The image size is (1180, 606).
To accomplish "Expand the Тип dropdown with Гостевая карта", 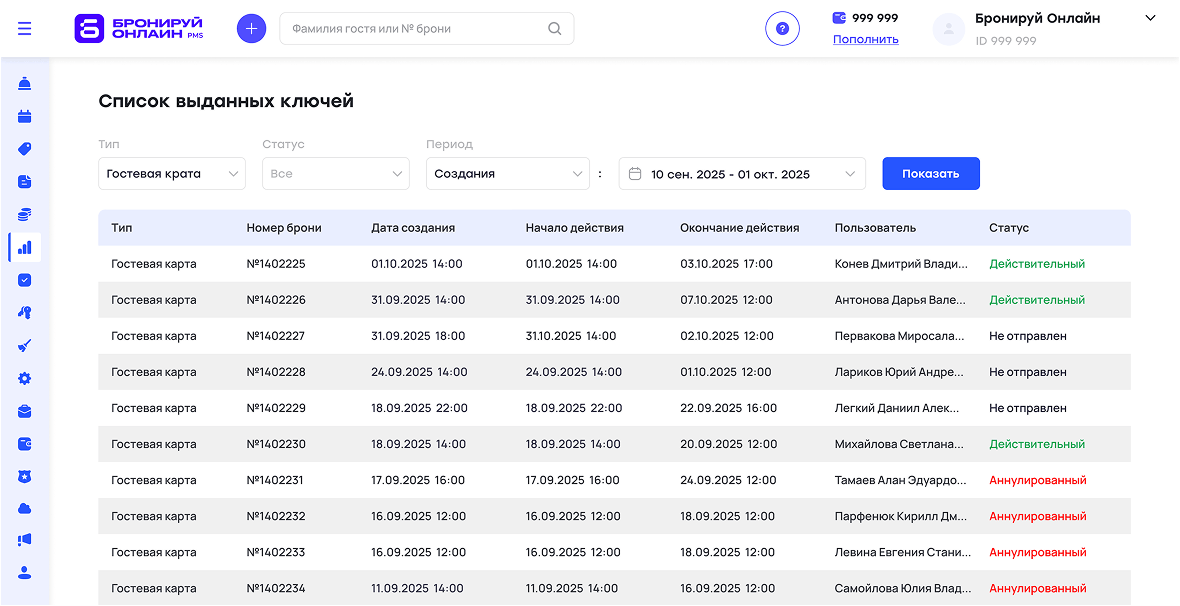I will pos(172,174).
